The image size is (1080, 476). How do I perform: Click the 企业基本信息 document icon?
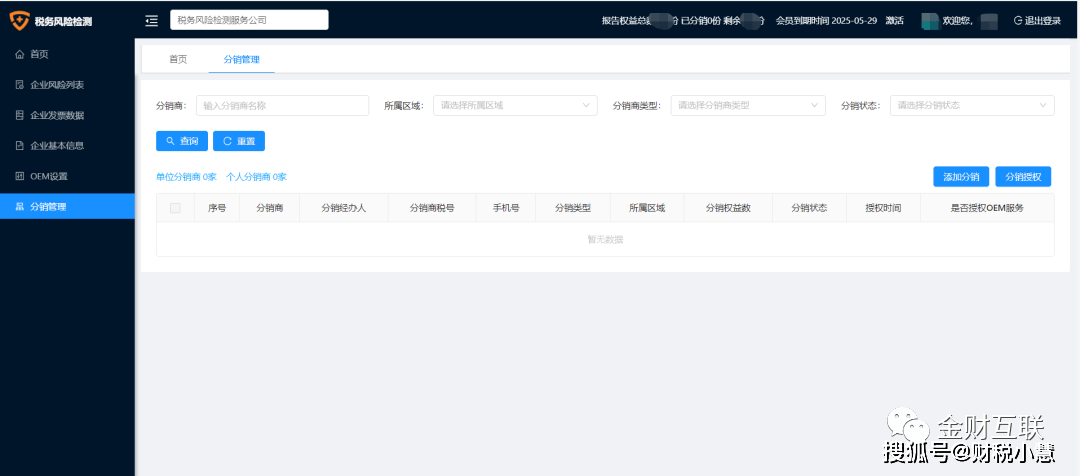pos(20,146)
